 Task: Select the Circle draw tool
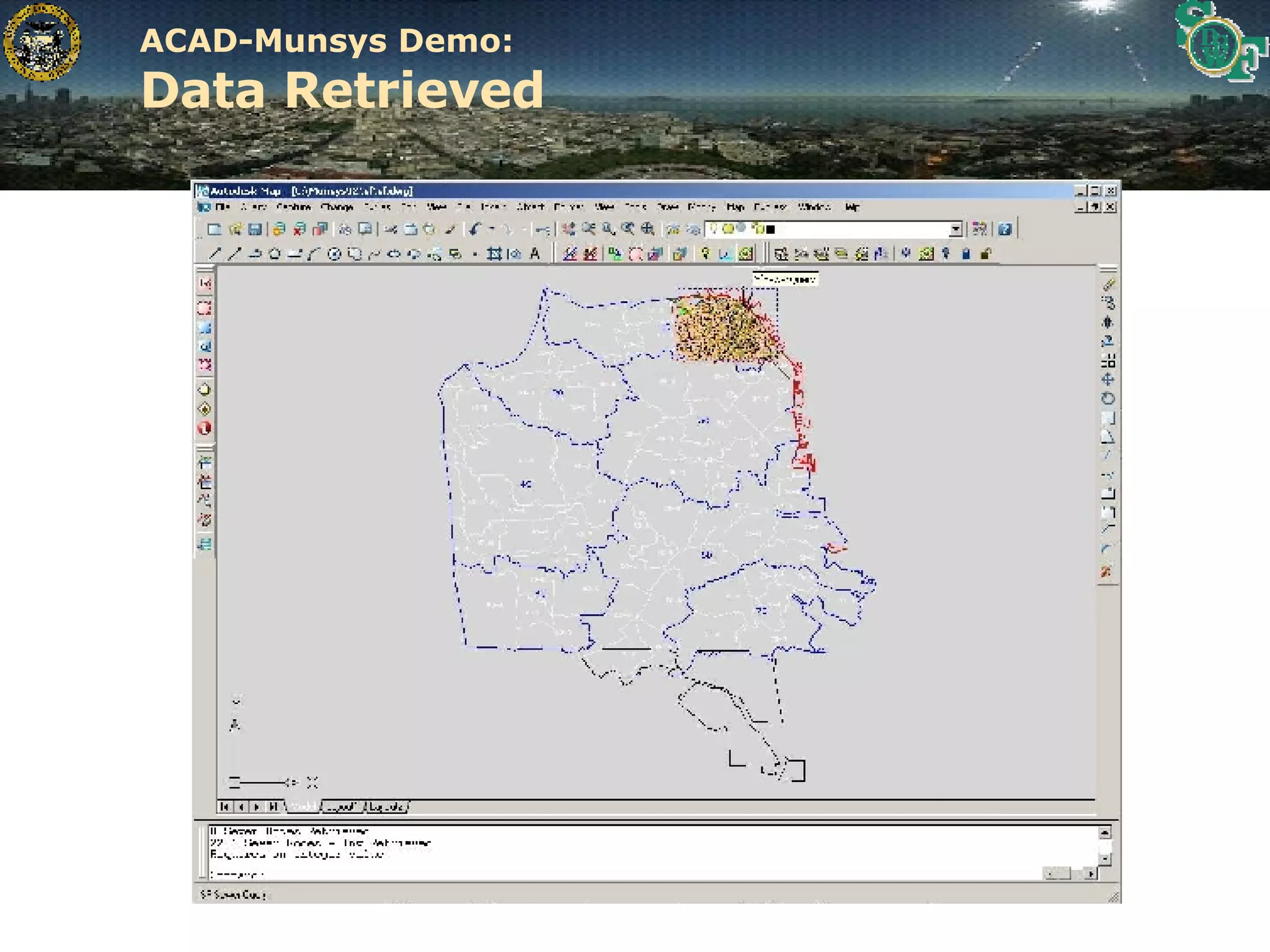[334, 253]
